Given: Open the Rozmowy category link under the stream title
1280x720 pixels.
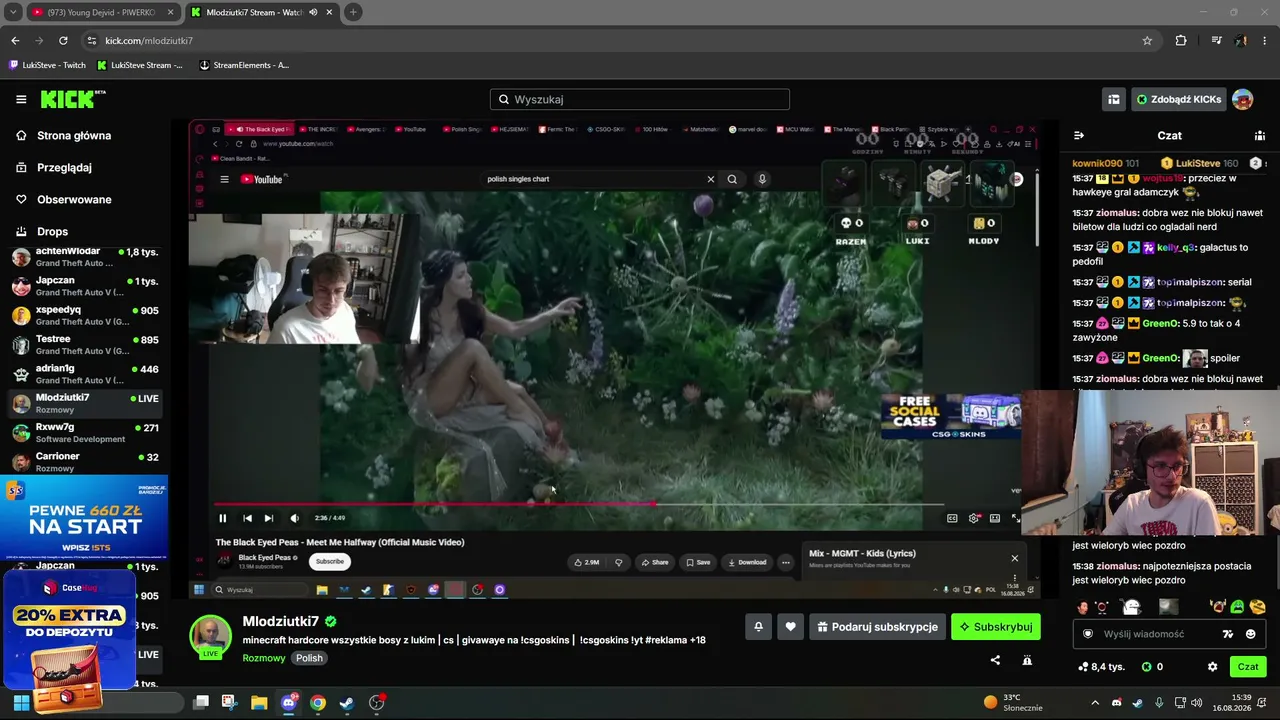Looking at the screenshot, I should (264, 658).
